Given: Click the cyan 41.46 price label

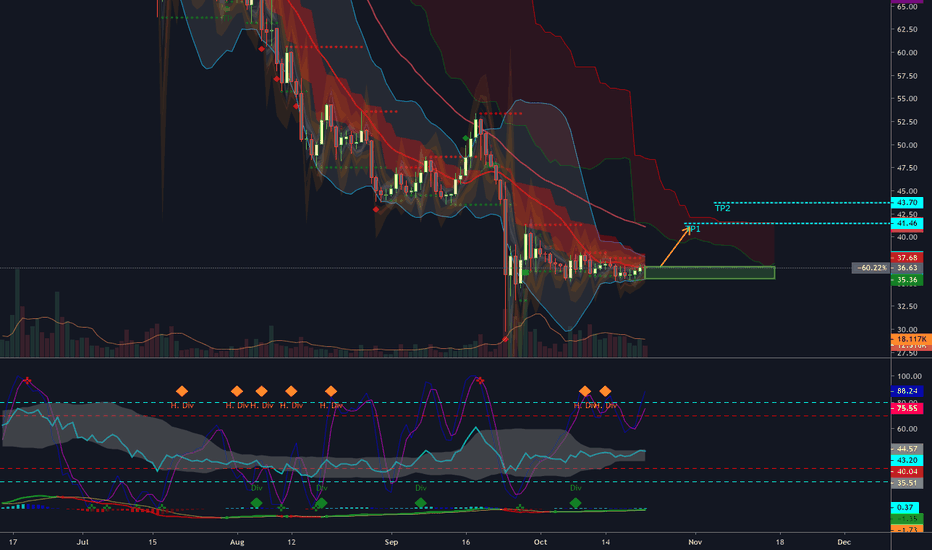Looking at the screenshot, I should coord(907,224).
